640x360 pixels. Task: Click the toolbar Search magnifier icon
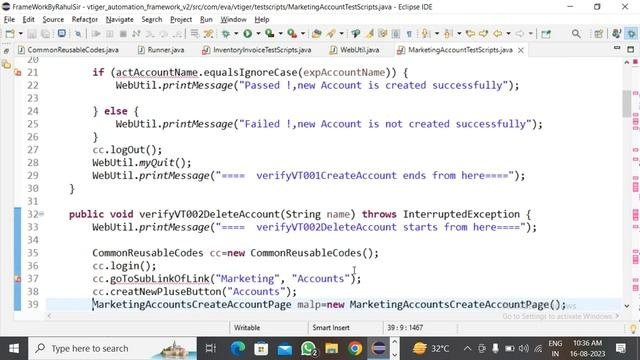(x=576, y=34)
